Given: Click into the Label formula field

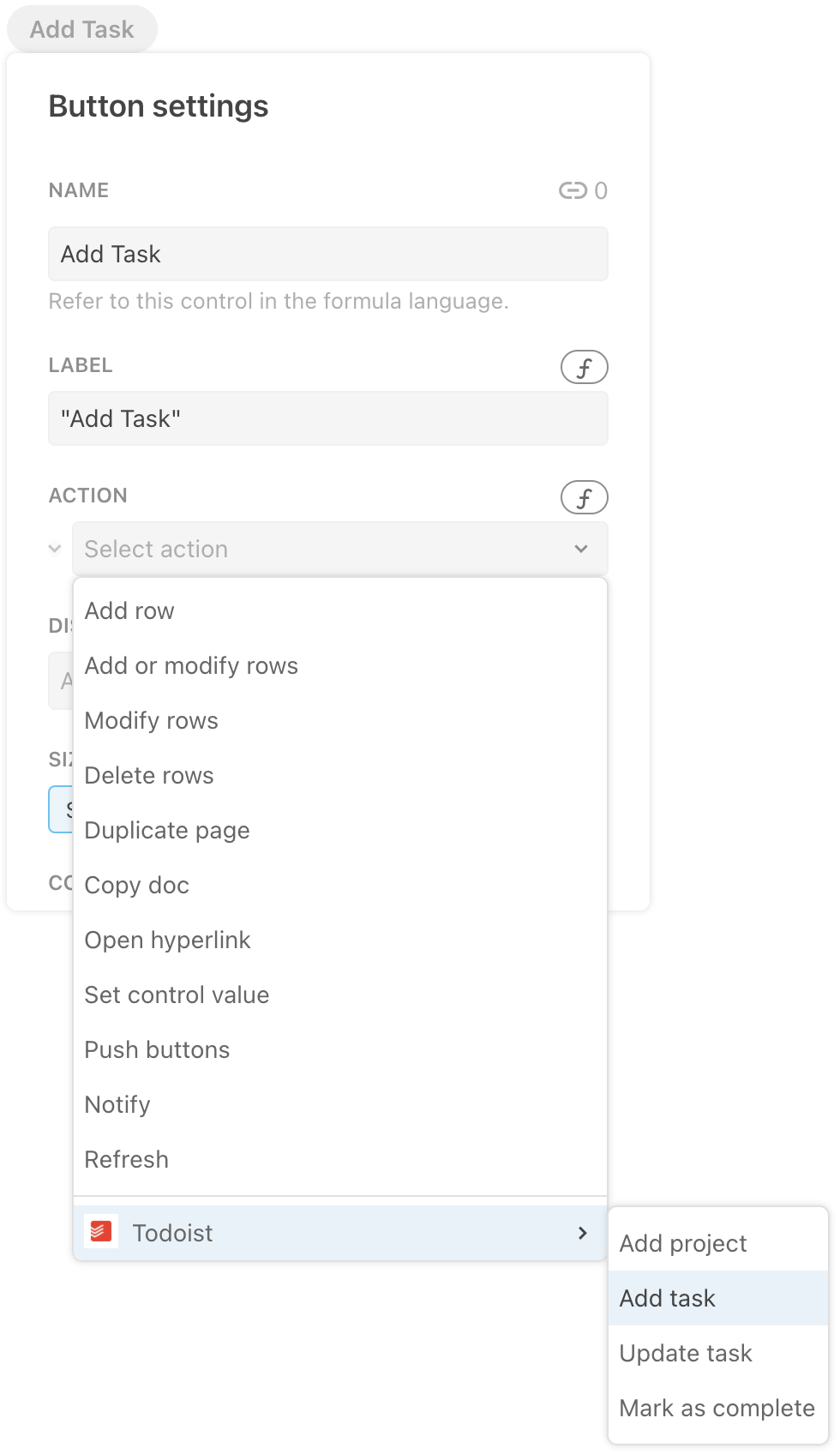Looking at the screenshot, I should (327, 418).
